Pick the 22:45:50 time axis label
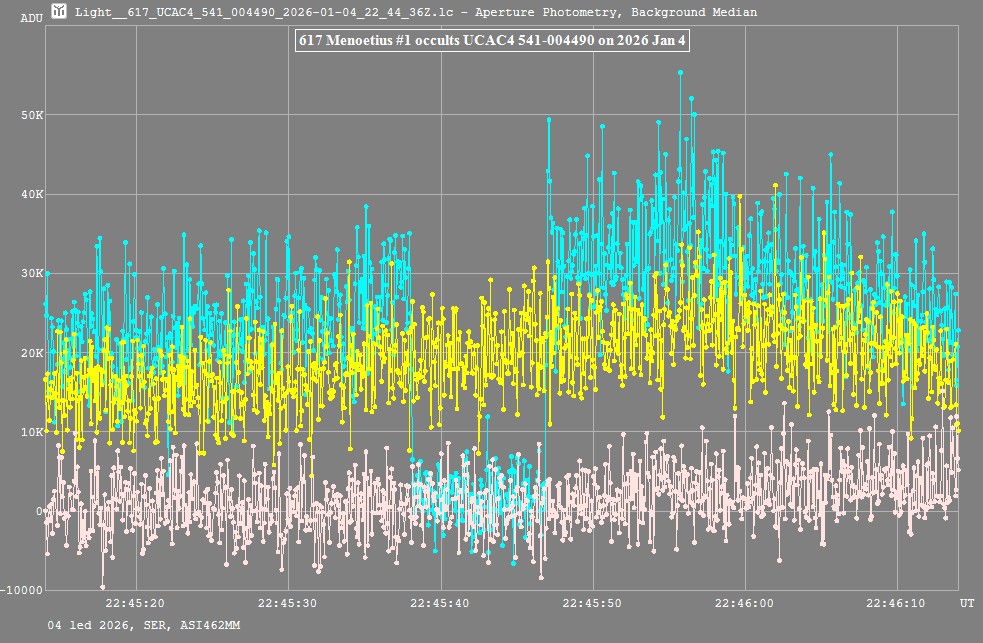This screenshot has width=983, height=643. click(592, 603)
